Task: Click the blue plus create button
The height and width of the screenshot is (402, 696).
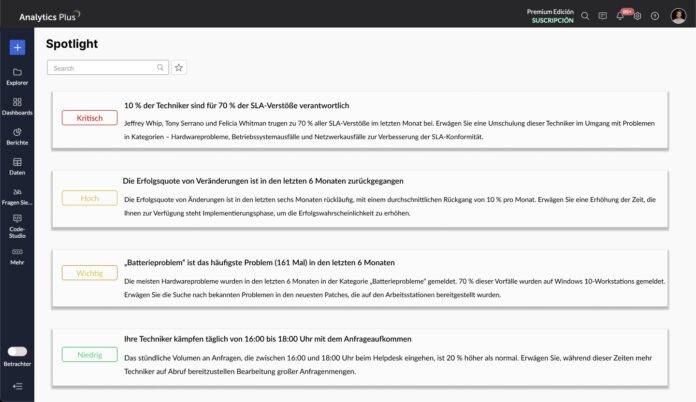Action: click(x=17, y=47)
